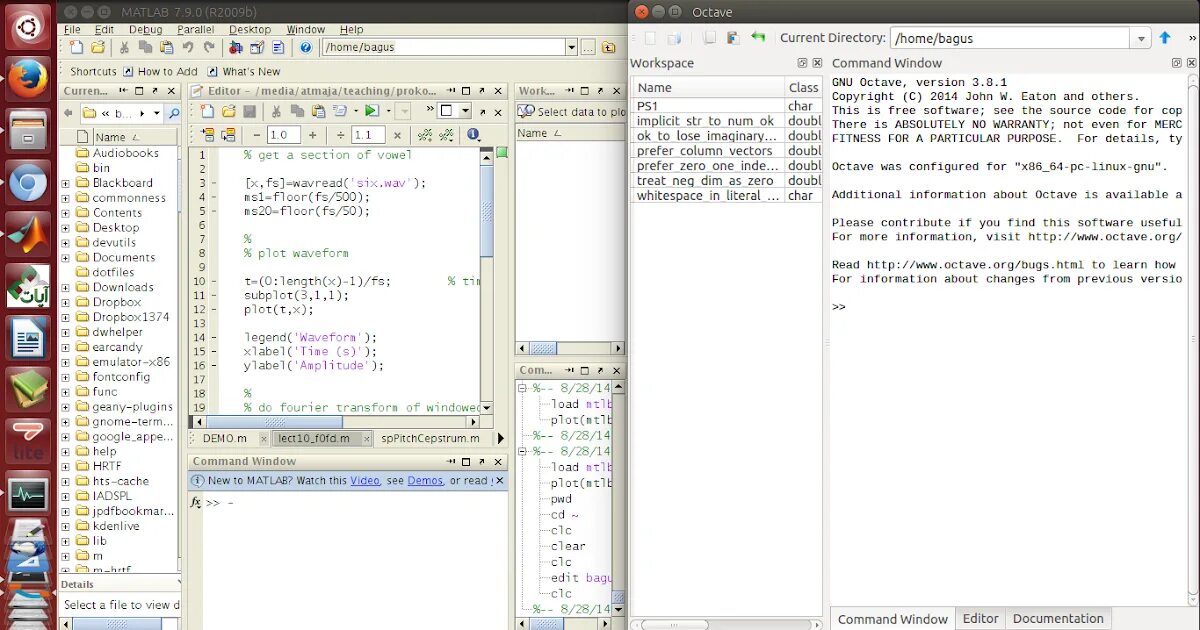Click Redo arrow in MATLAB main toolbar

coord(209,47)
